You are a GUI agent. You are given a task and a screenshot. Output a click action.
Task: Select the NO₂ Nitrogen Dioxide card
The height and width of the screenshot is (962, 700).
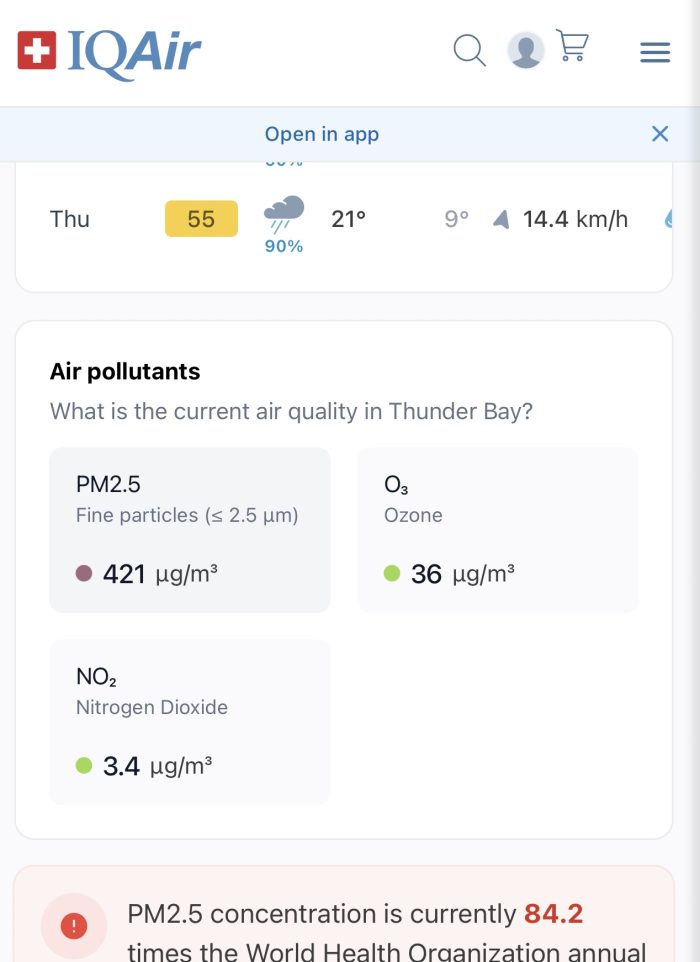pyautogui.click(x=190, y=722)
